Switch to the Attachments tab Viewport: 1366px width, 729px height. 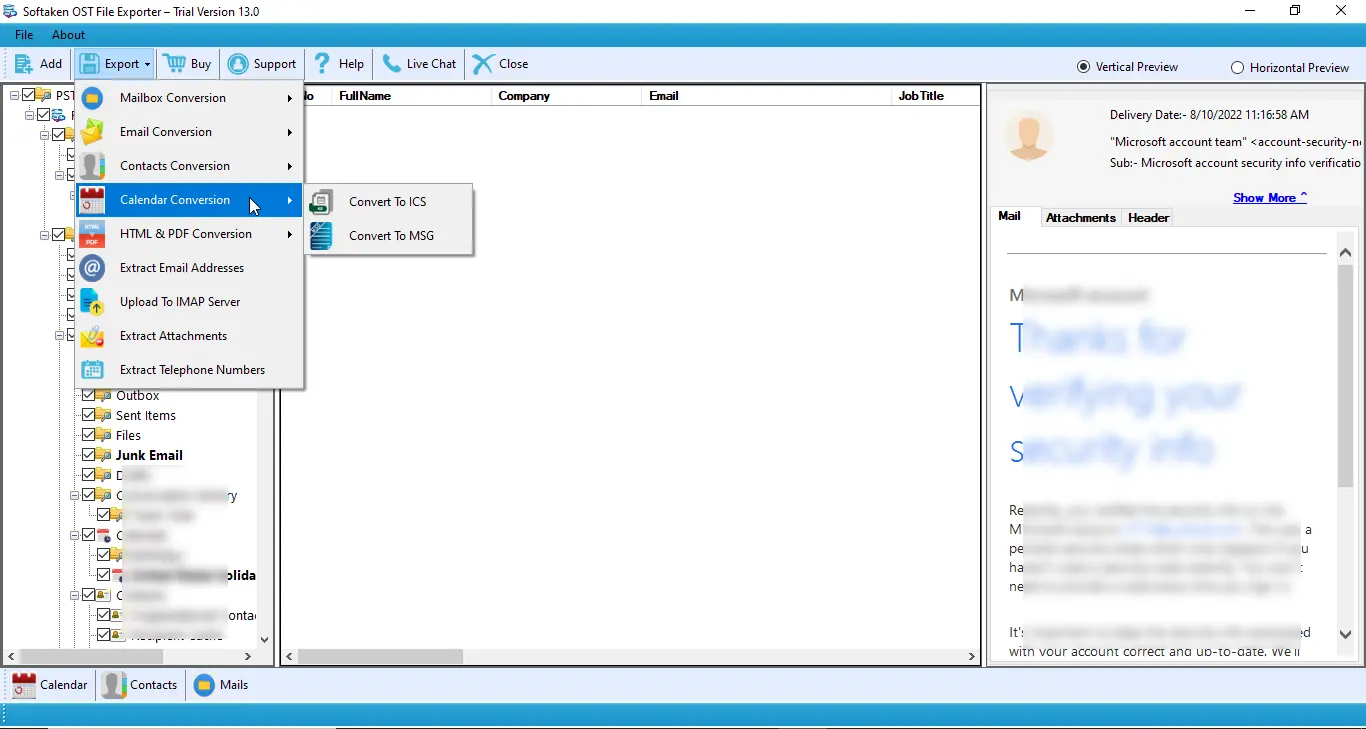pos(1080,217)
